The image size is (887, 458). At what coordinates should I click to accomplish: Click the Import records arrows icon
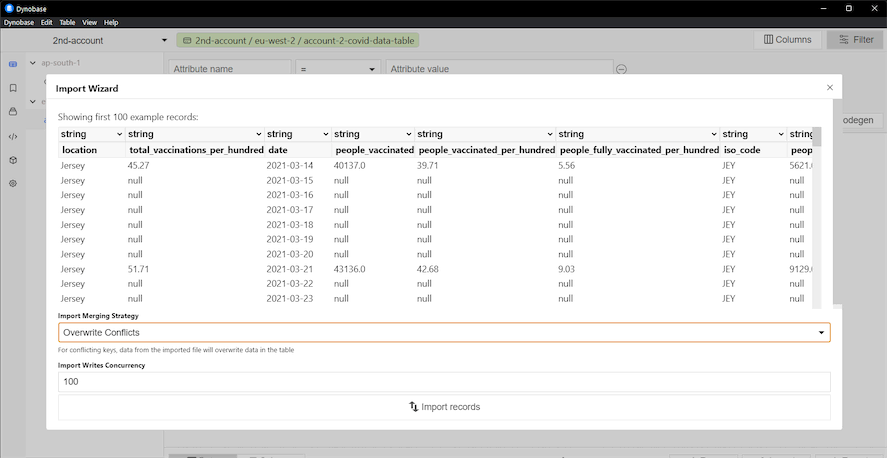(x=414, y=407)
